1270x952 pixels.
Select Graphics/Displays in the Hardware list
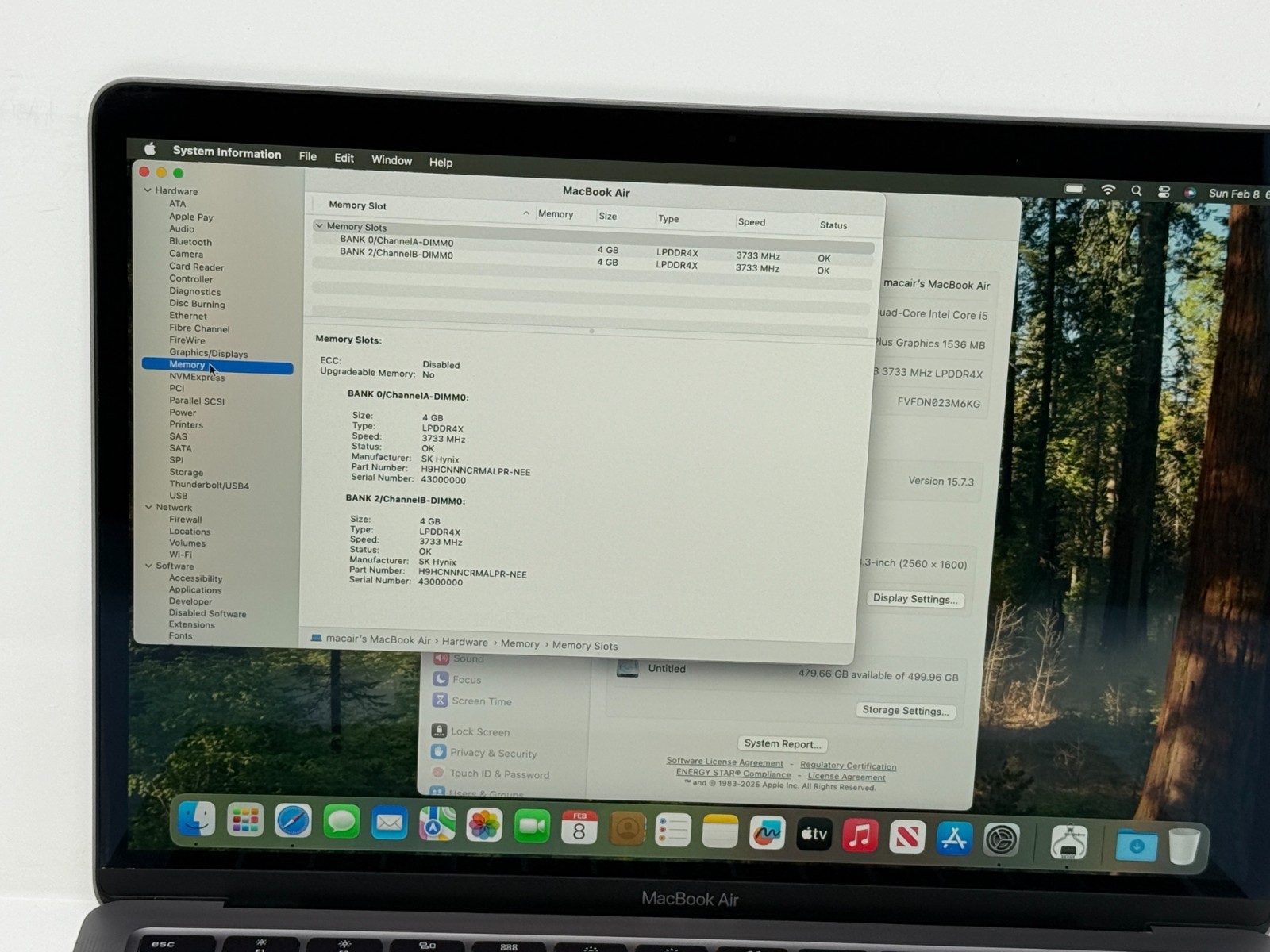208,353
